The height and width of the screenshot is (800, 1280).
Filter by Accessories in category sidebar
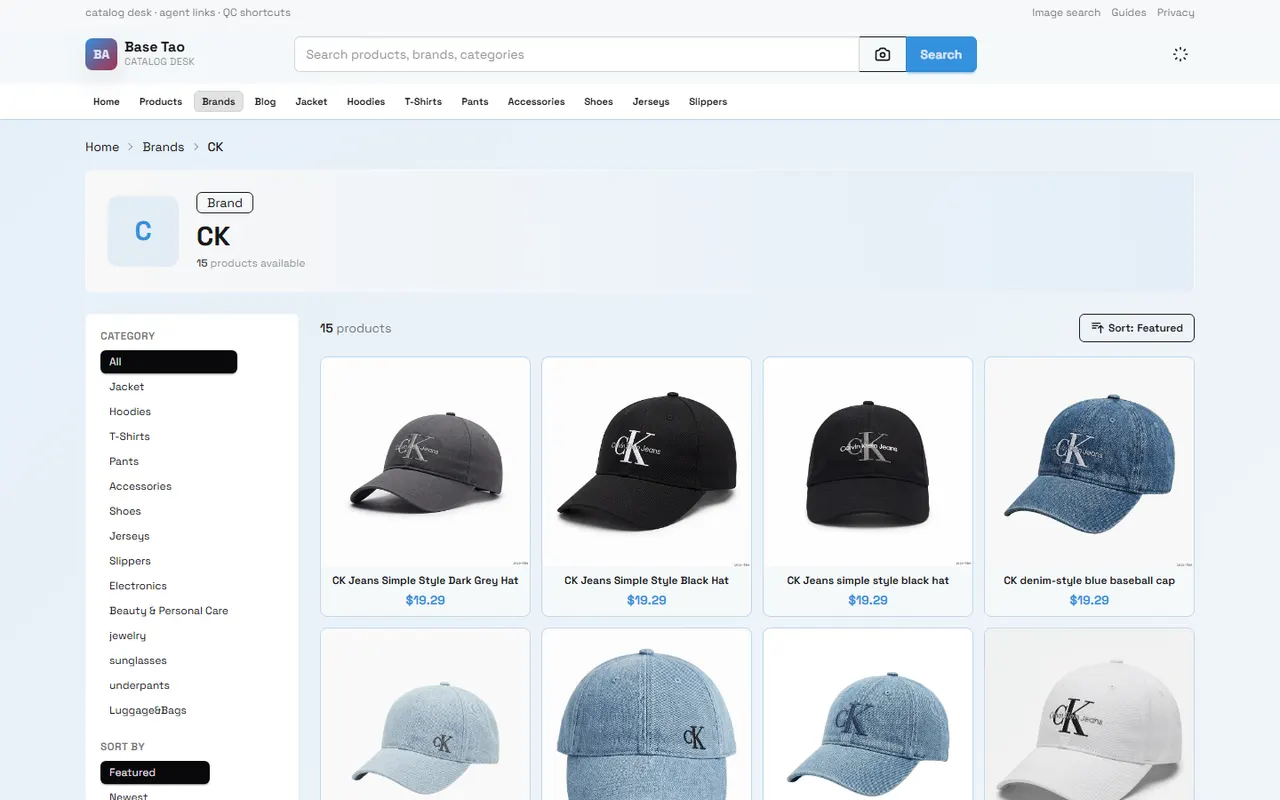(x=140, y=487)
